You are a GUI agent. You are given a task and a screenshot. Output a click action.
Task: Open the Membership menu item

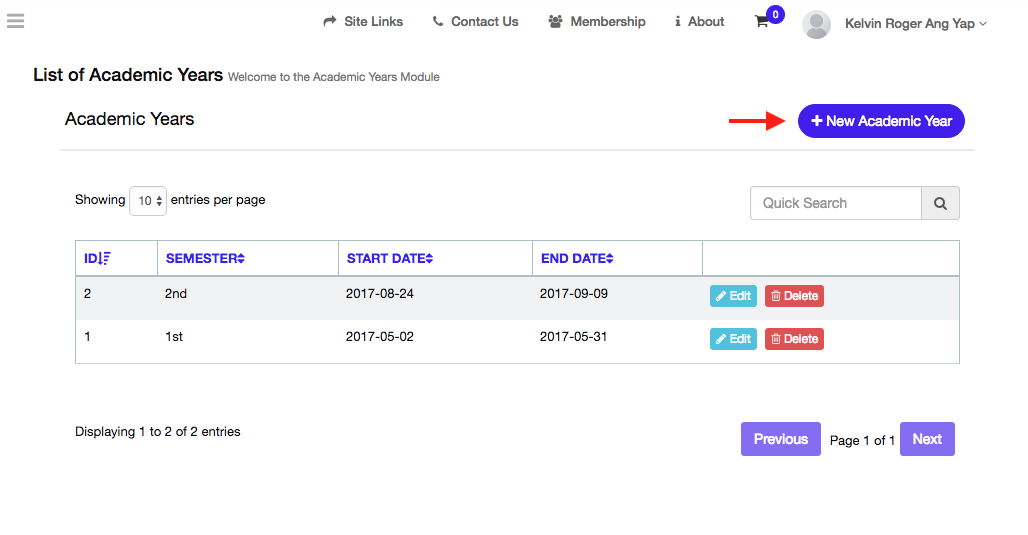pos(597,22)
